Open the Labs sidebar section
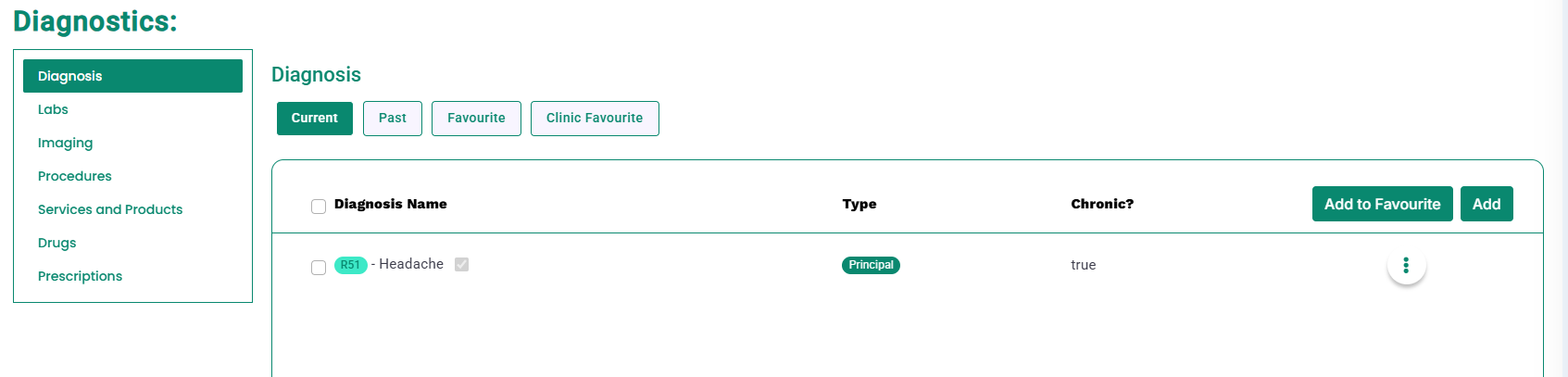 (53, 109)
